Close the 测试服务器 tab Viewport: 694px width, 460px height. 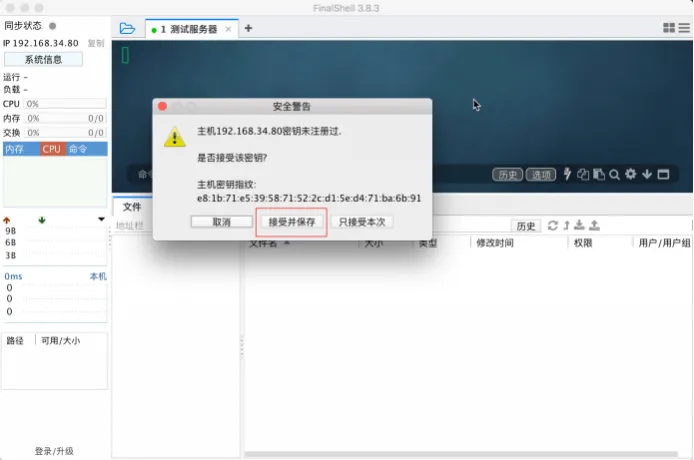point(228,29)
